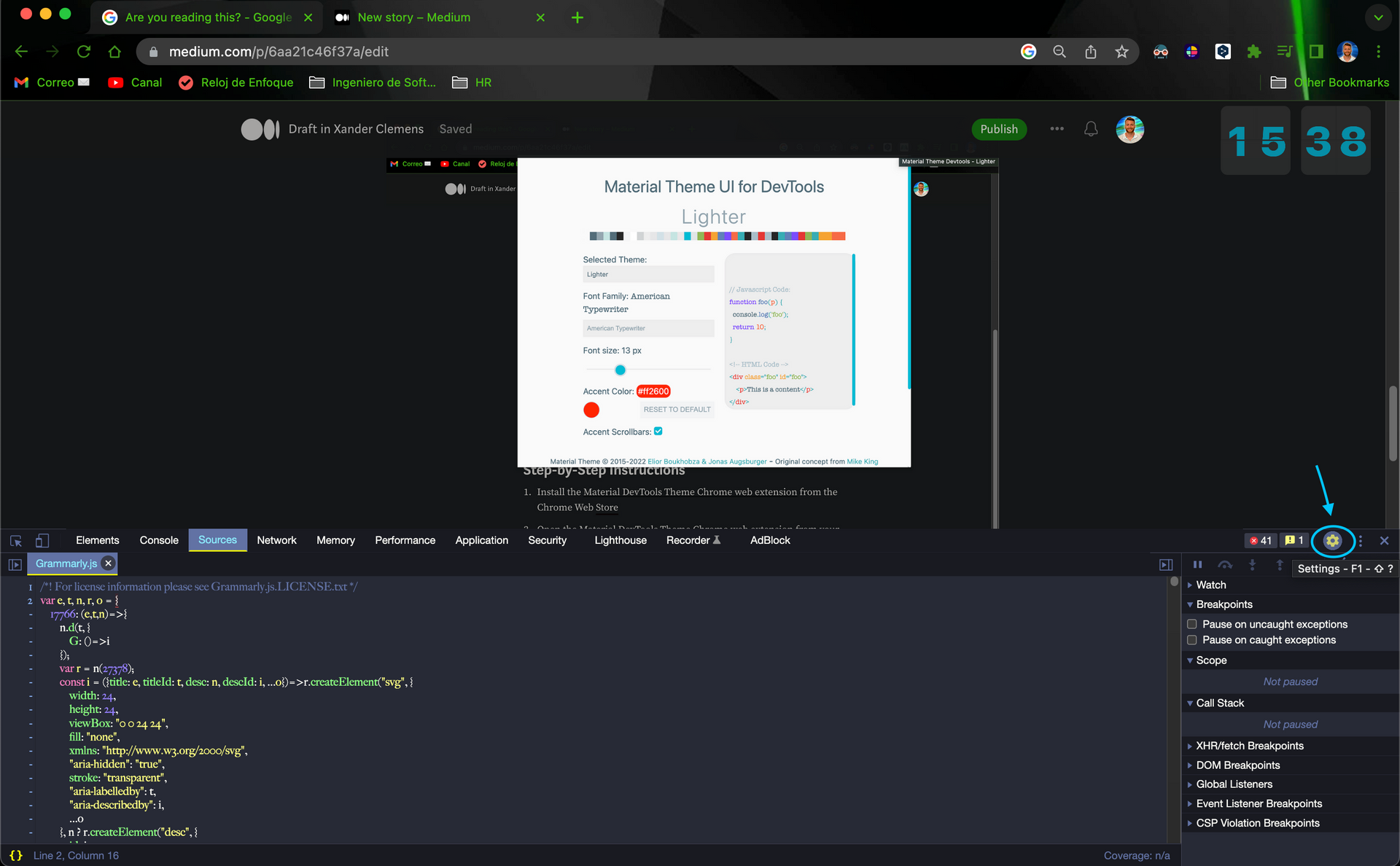Toggle Accent Scrollbars checkbox in screenshot
This screenshot has width=1400, height=866.
658,432
